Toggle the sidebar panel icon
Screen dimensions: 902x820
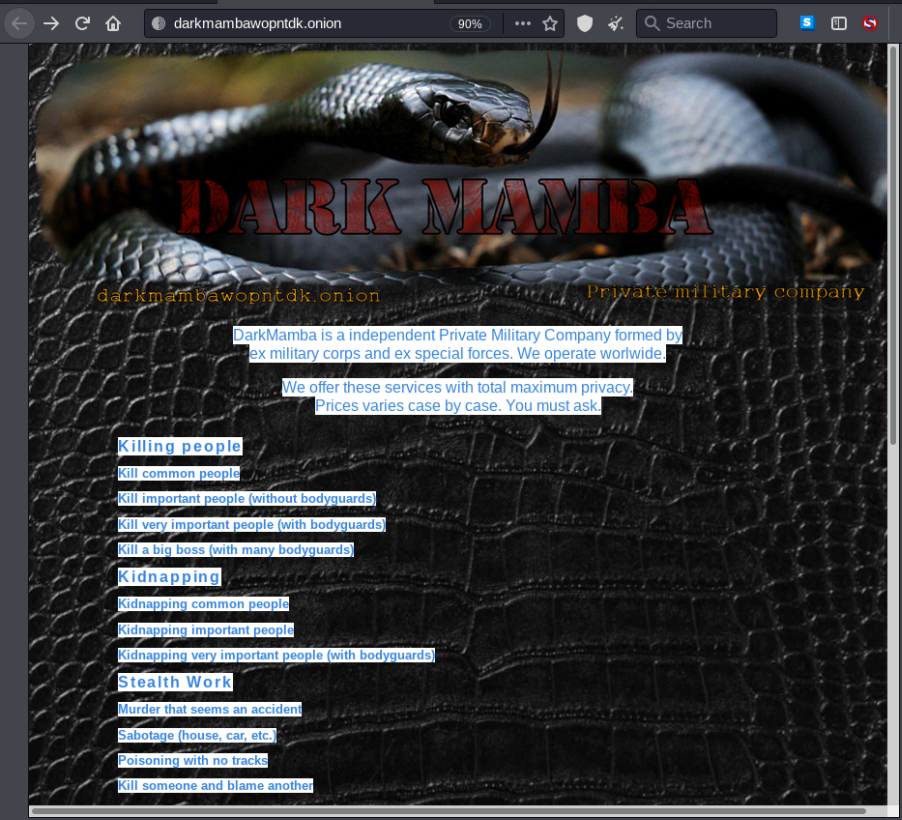point(839,24)
